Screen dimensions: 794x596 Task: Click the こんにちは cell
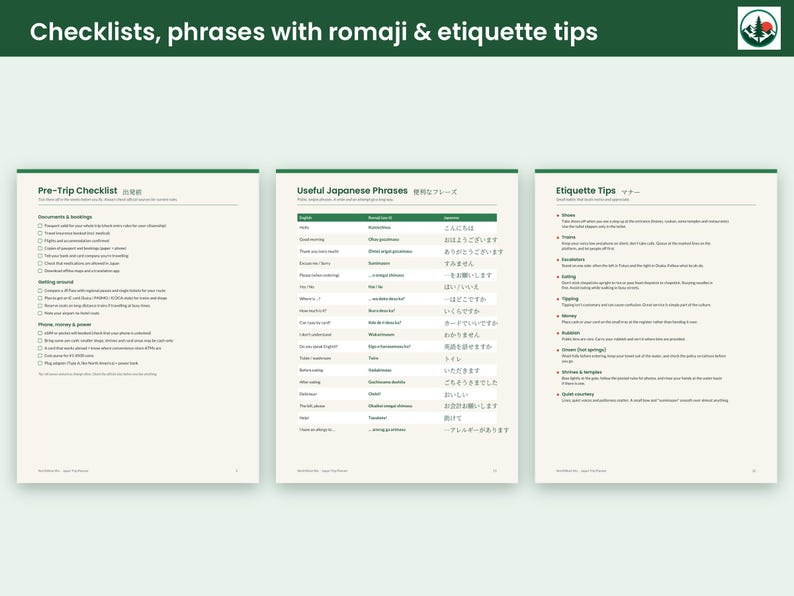coord(459,228)
